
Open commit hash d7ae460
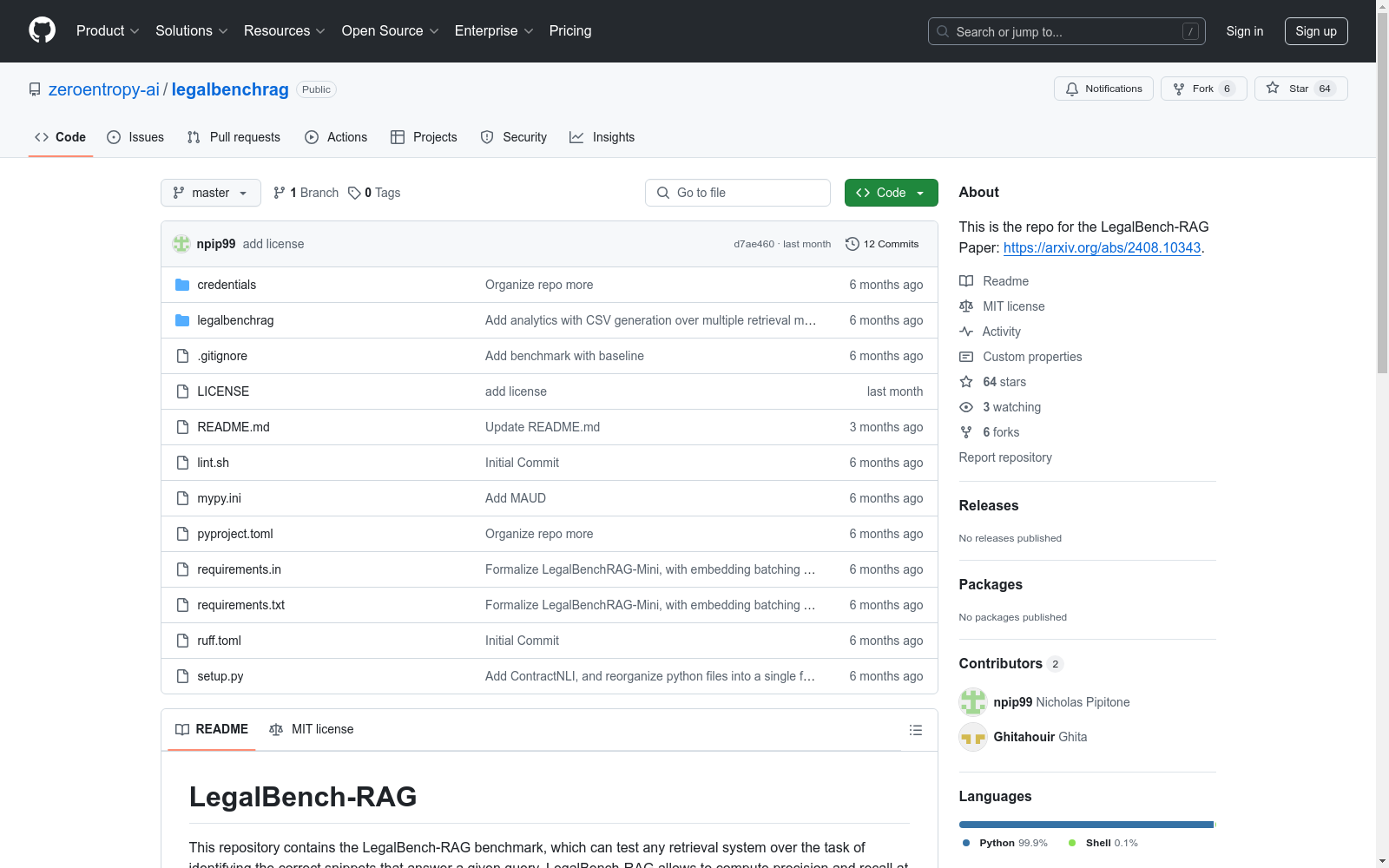pyautogui.click(x=754, y=244)
